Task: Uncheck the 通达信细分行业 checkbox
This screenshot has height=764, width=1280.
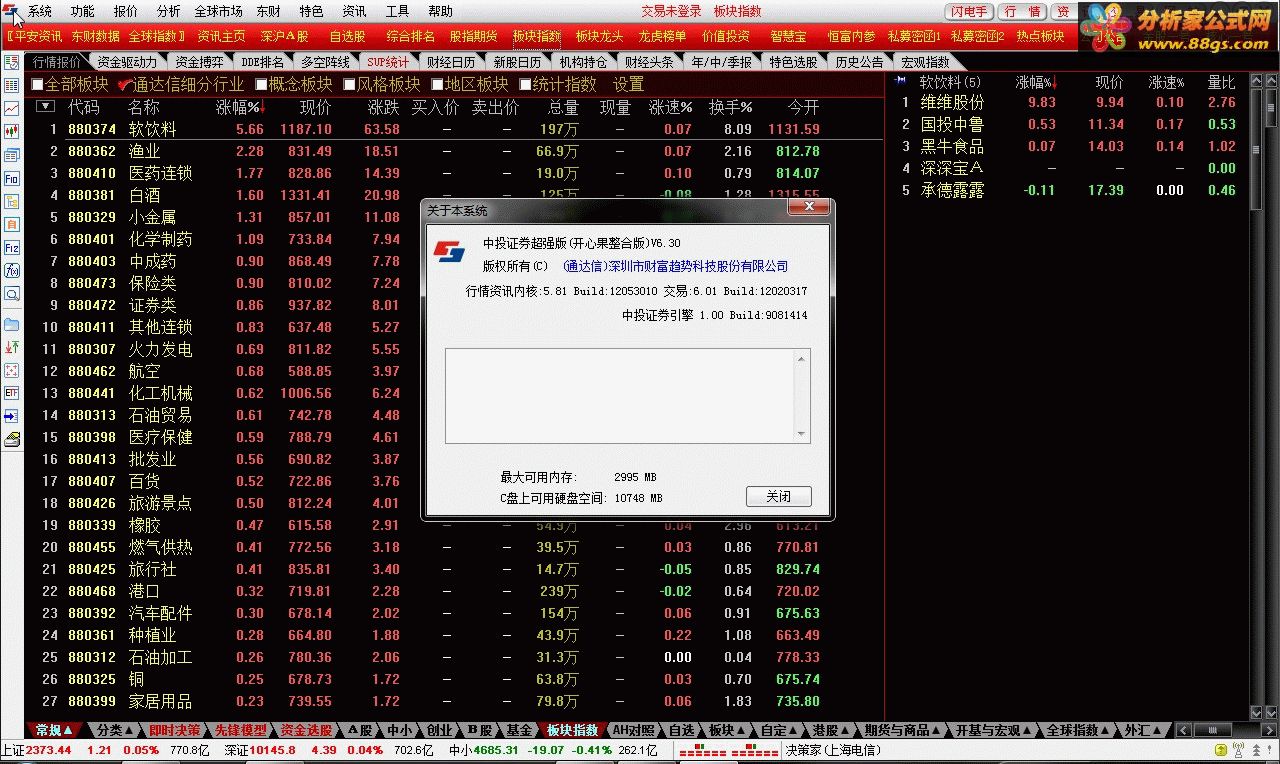Action: point(124,85)
